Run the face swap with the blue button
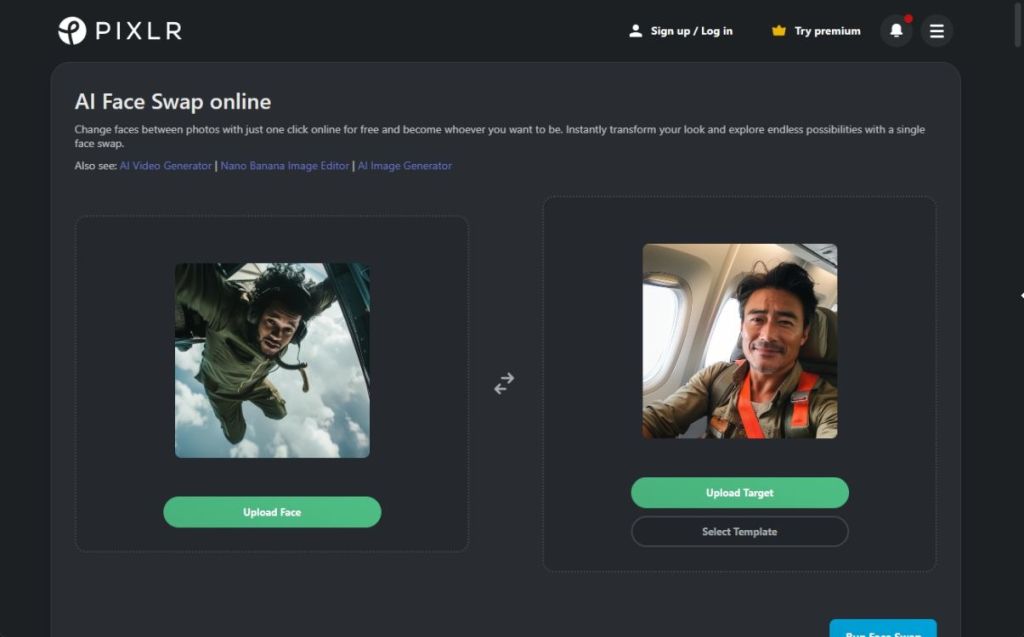The image size is (1024, 637). [882, 629]
